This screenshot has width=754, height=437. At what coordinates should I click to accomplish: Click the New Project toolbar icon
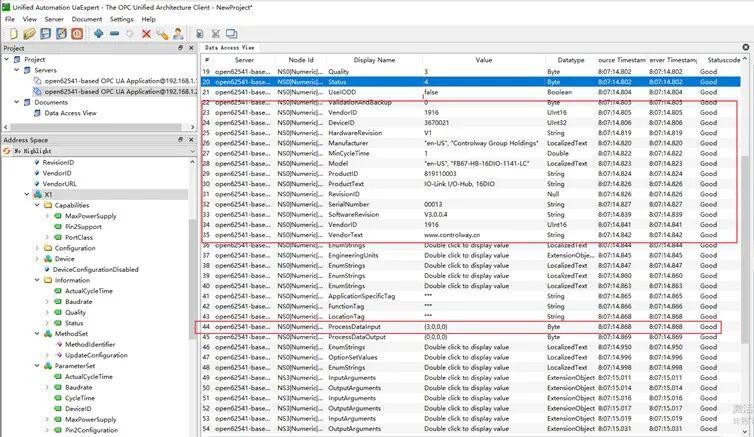(x=13, y=34)
